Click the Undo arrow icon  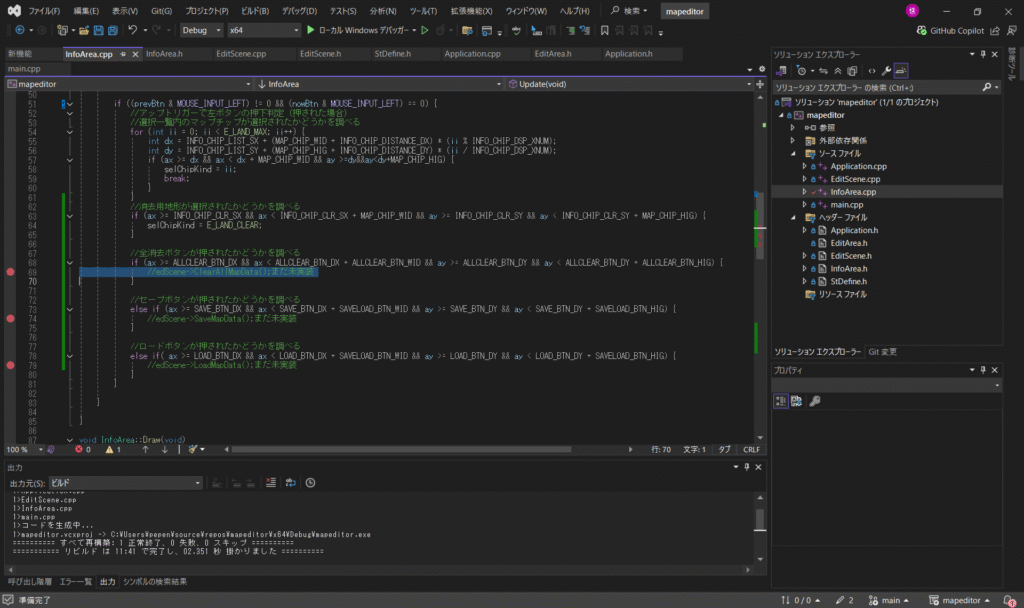132,30
